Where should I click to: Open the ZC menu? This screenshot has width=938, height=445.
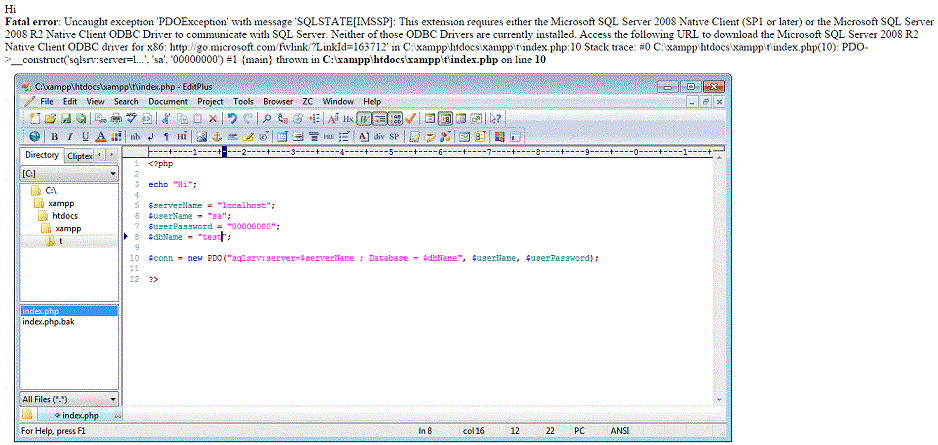pos(307,102)
